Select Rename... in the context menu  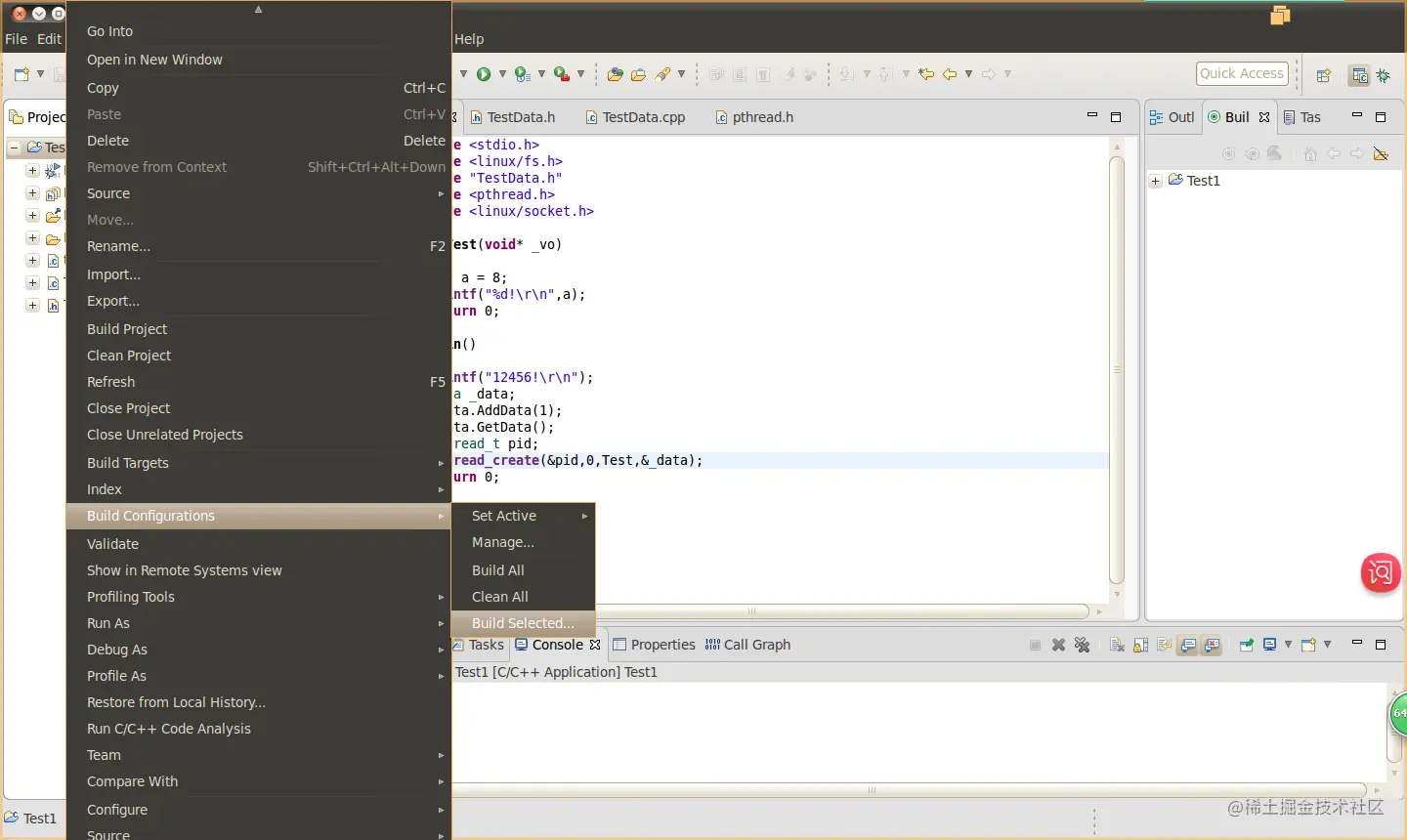click(258, 246)
